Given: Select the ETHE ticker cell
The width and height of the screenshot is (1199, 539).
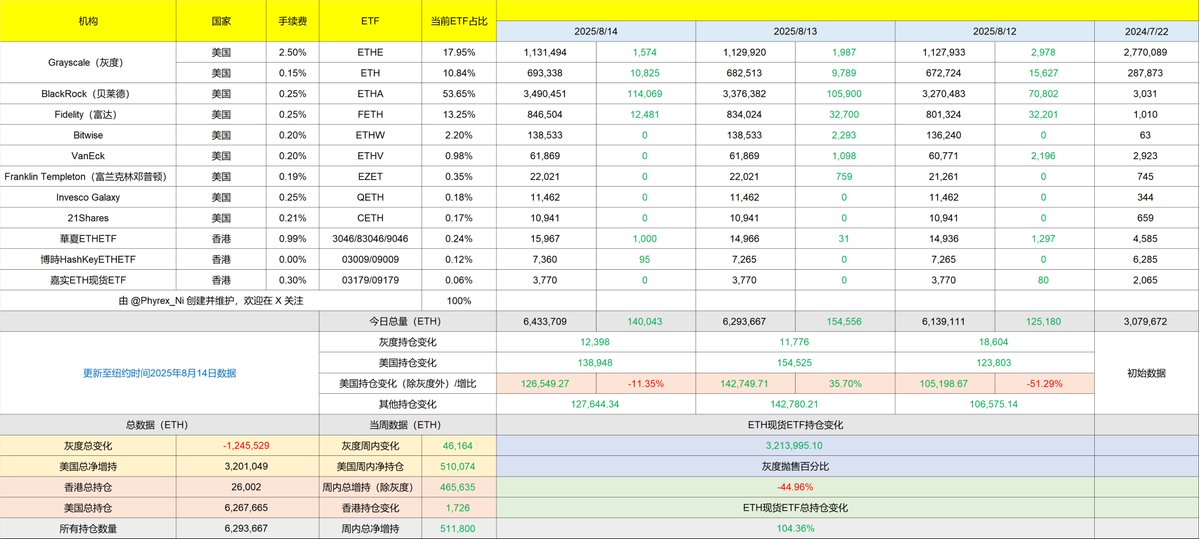Looking at the screenshot, I should click(x=371, y=53).
